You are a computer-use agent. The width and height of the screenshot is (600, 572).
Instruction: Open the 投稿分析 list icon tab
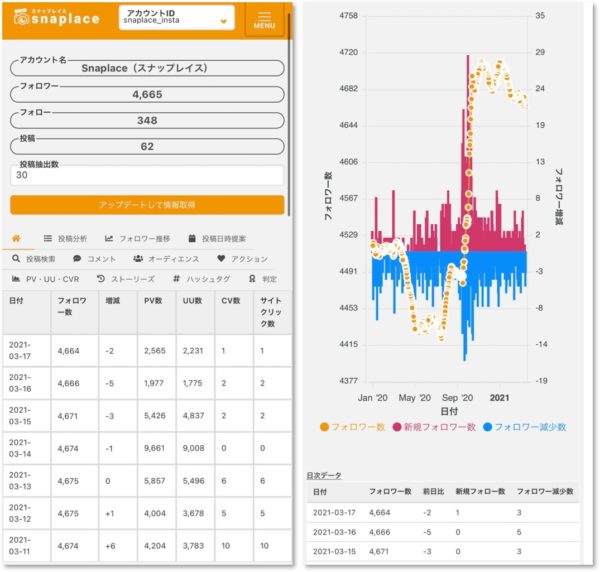click(x=48, y=239)
